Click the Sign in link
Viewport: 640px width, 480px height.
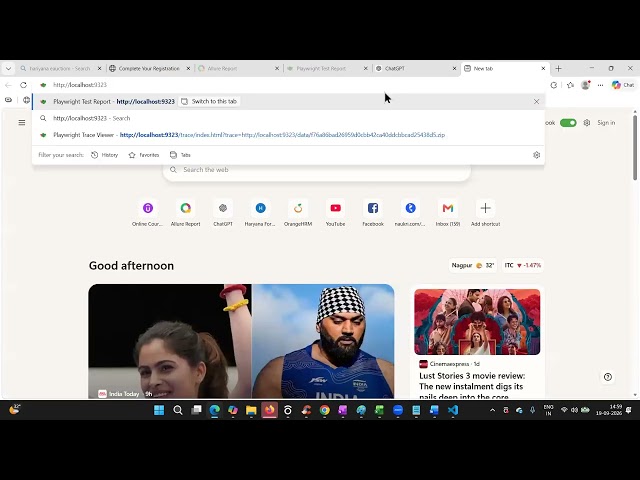606,123
